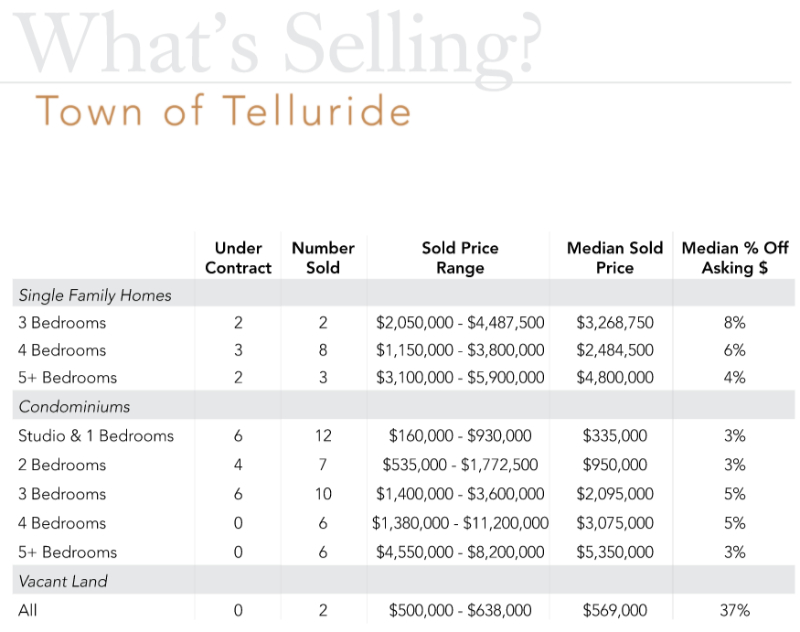Click the "All" row label under Vacant Land
Viewport: 800px width, 632px height.
coord(28,610)
